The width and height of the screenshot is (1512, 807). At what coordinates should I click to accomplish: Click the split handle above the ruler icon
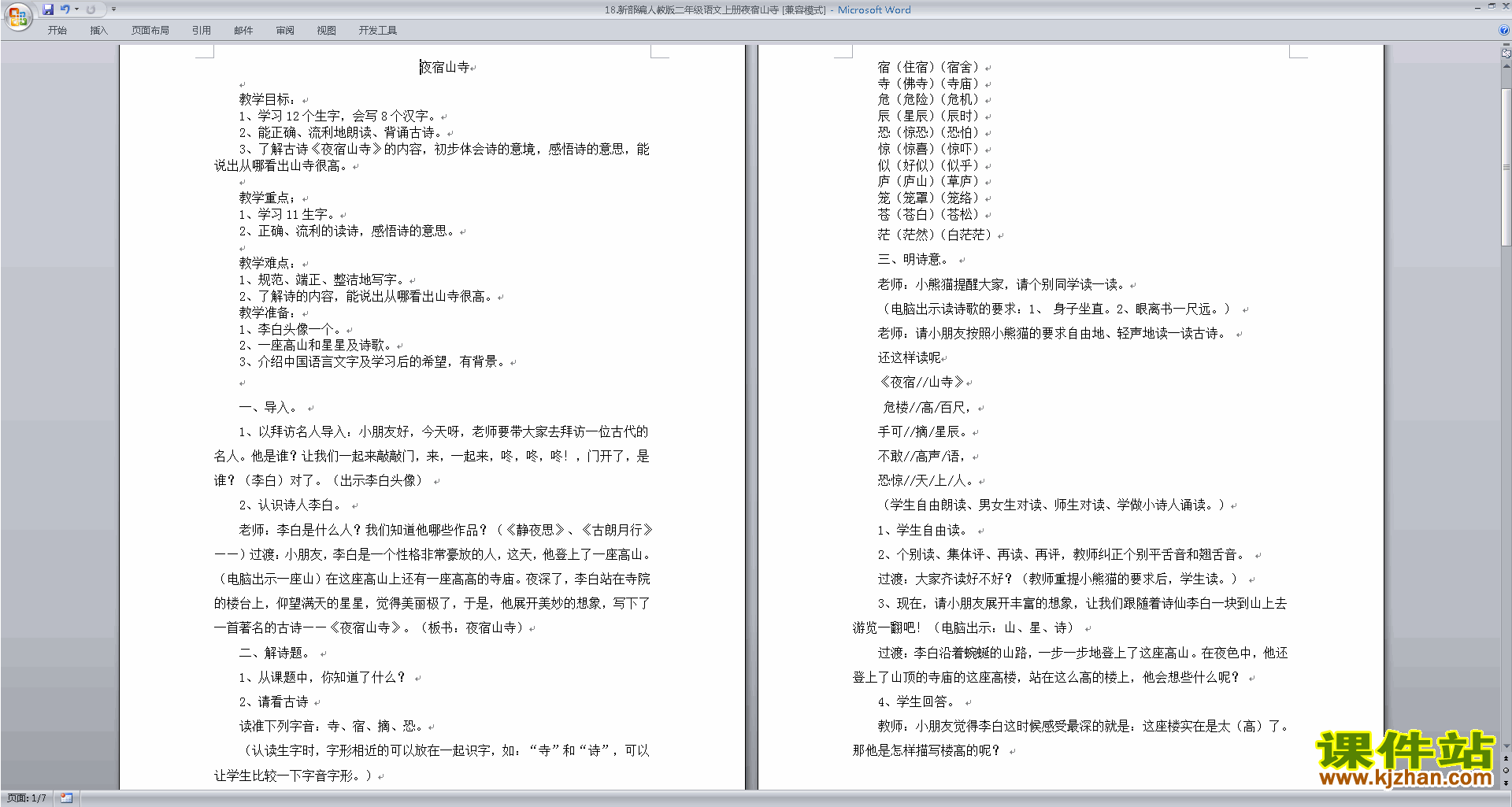coord(1506,45)
